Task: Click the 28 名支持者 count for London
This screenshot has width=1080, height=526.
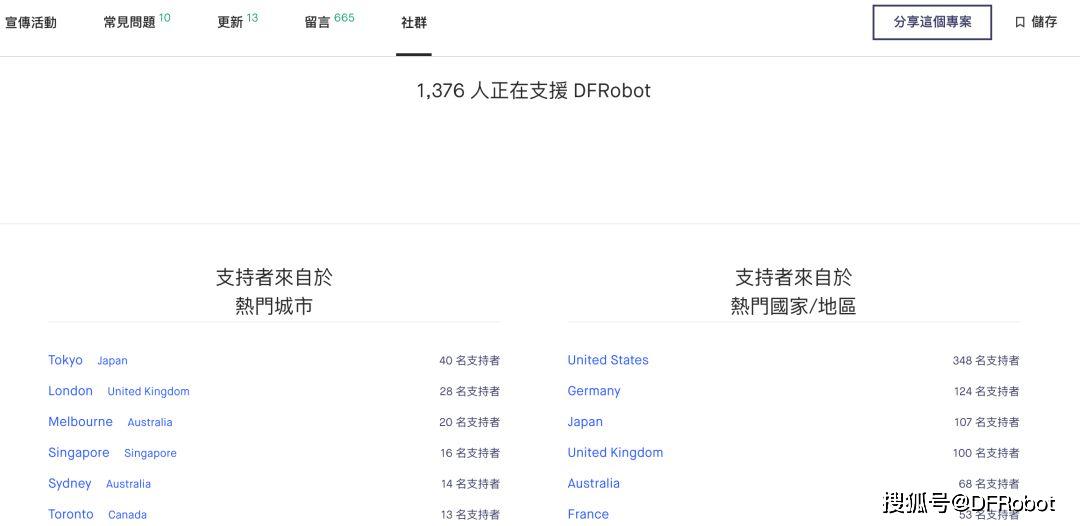Action: point(470,392)
